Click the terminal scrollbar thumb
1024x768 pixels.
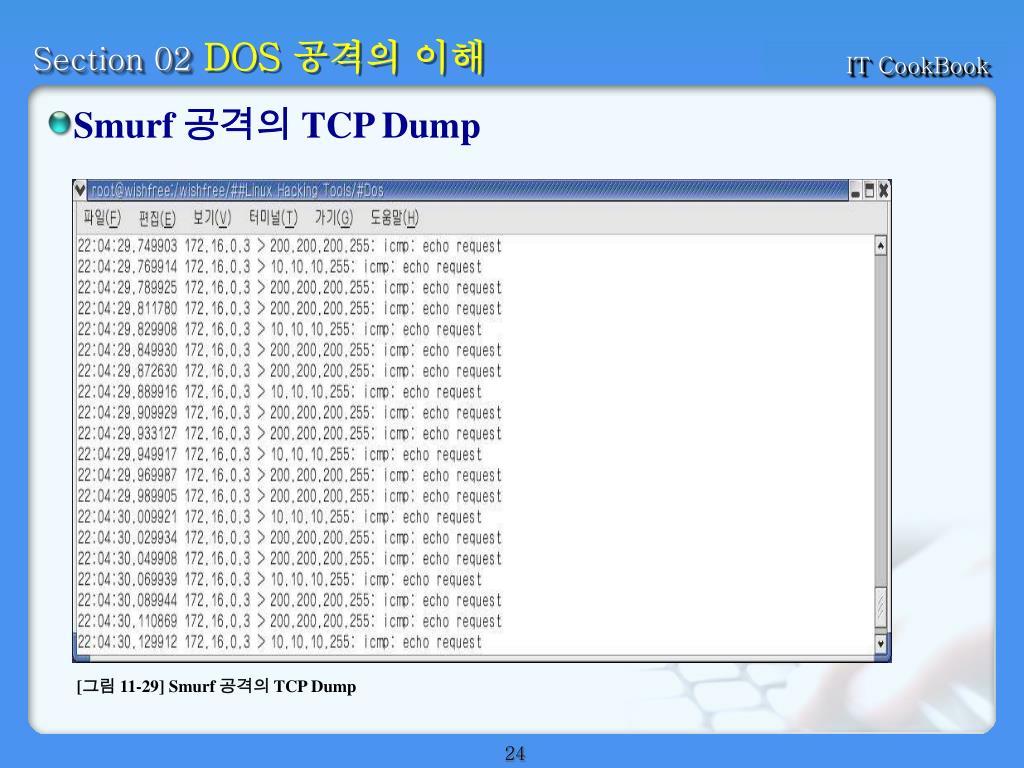pyautogui.click(x=880, y=607)
